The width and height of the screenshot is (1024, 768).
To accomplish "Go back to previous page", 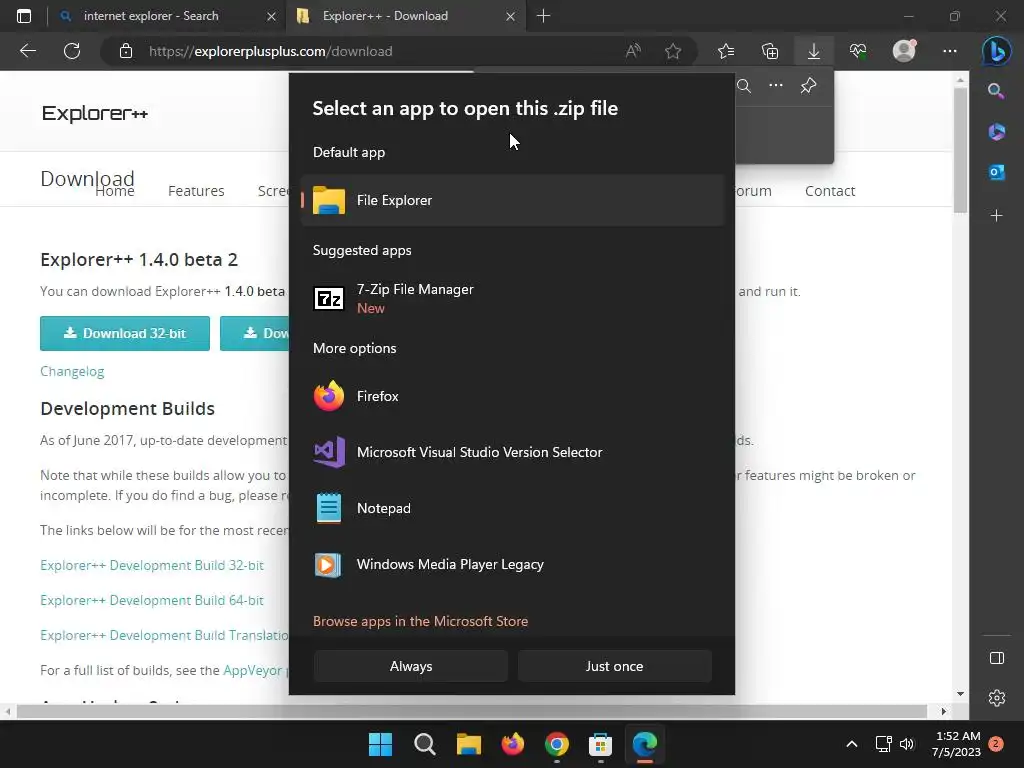I will [x=27, y=51].
